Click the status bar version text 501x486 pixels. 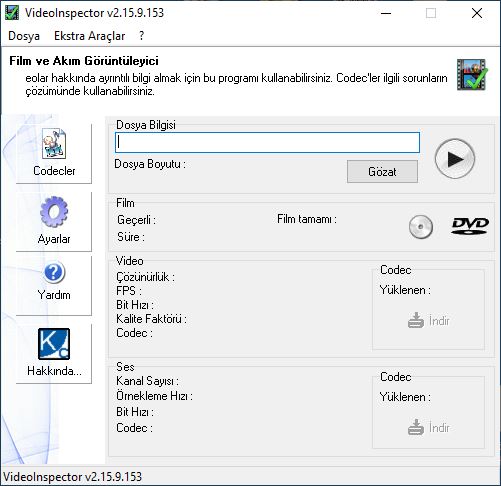(72, 477)
